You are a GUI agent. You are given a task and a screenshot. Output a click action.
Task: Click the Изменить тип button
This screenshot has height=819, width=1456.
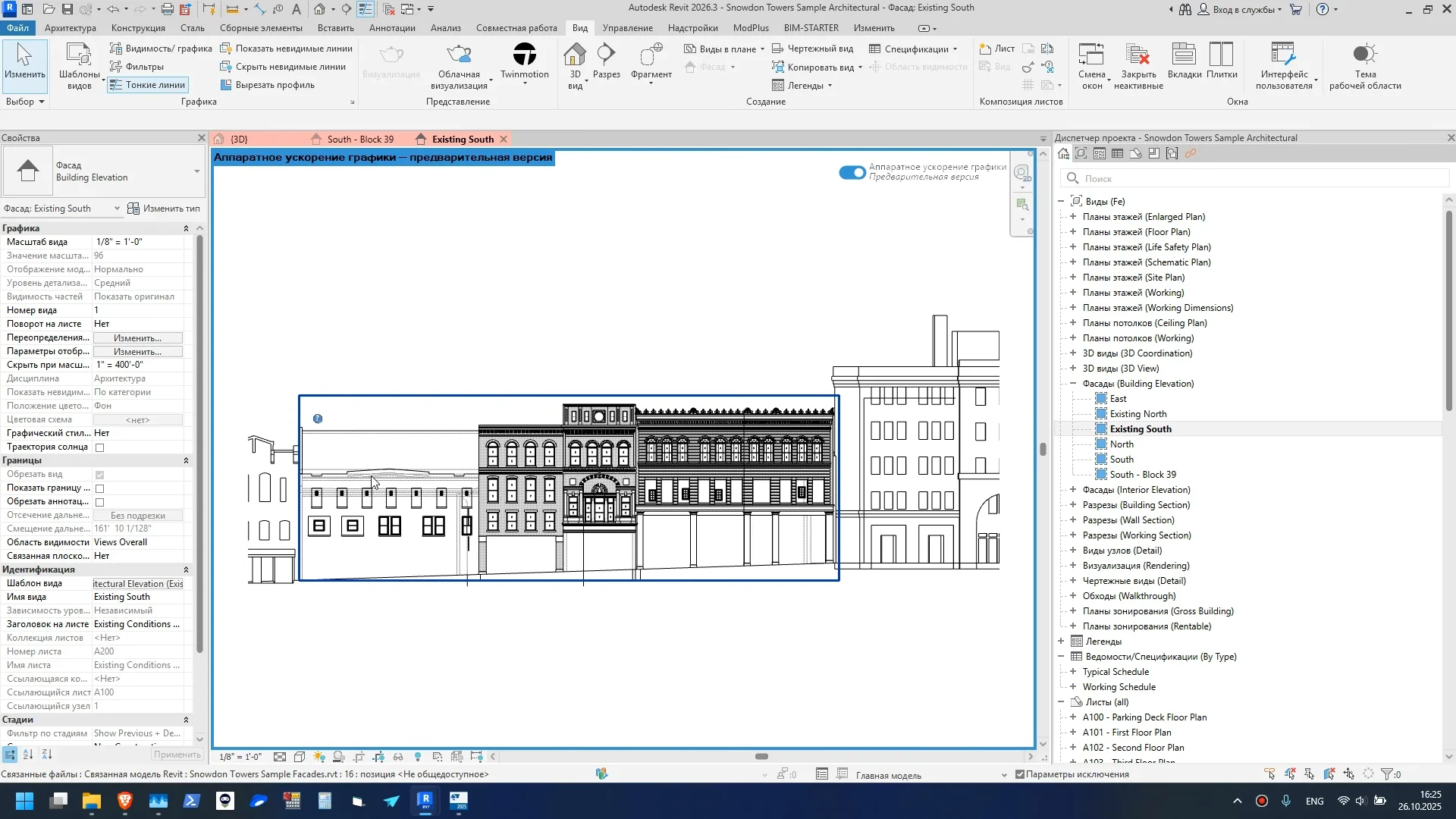164,209
